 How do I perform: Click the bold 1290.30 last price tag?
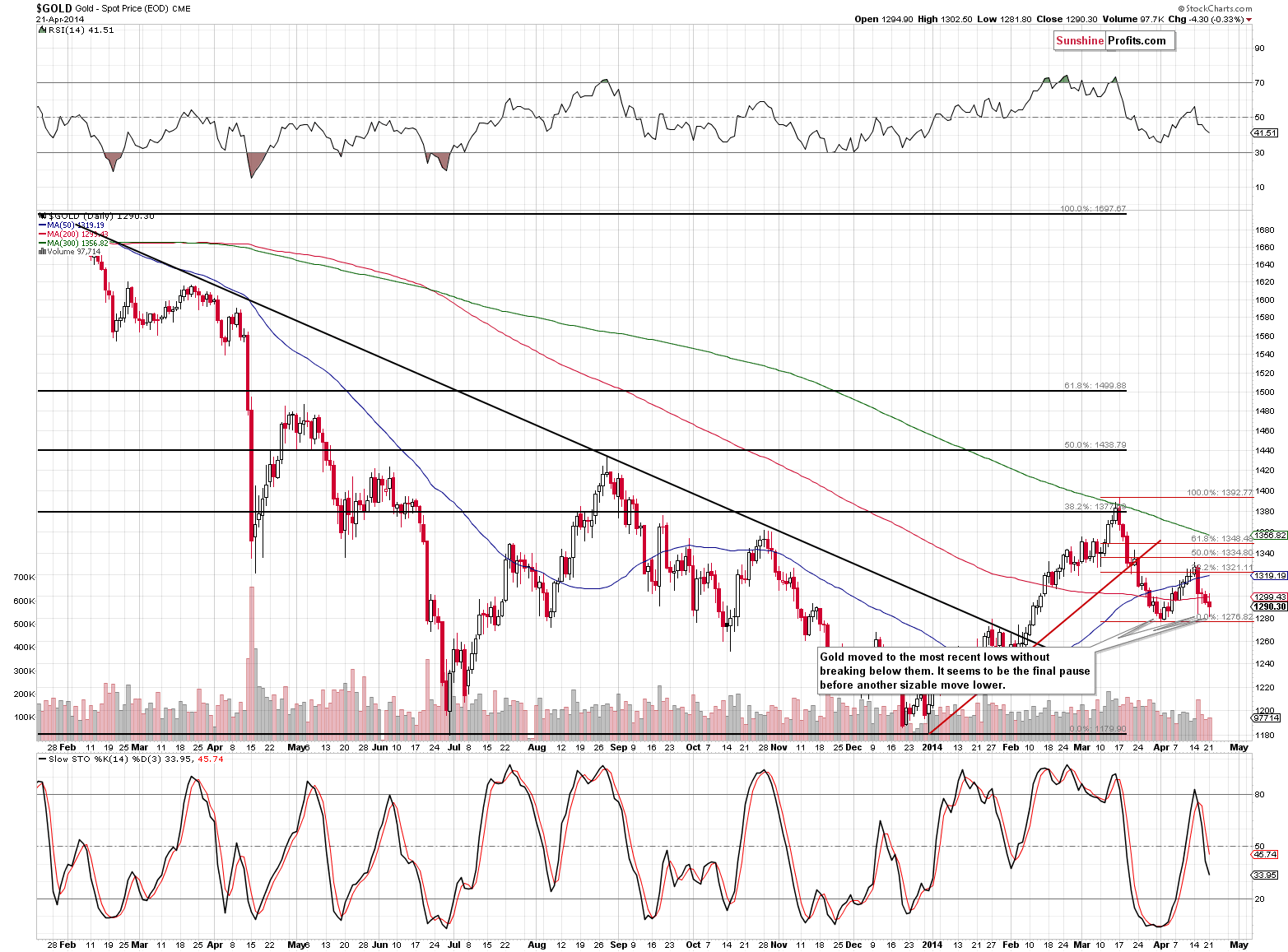click(x=1270, y=606)
